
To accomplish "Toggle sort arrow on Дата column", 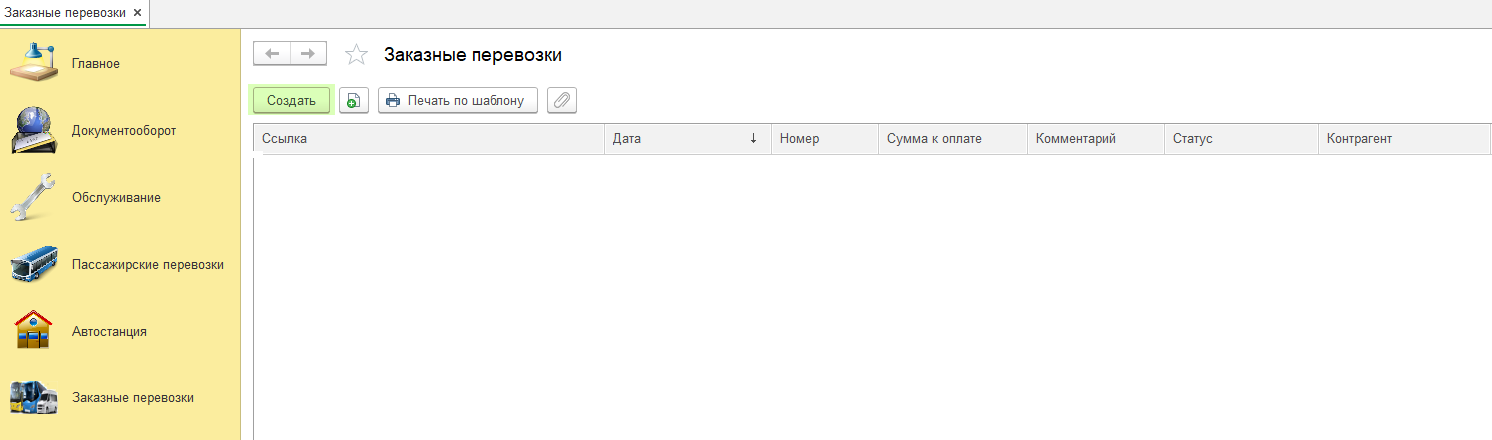I will point(752,139).
